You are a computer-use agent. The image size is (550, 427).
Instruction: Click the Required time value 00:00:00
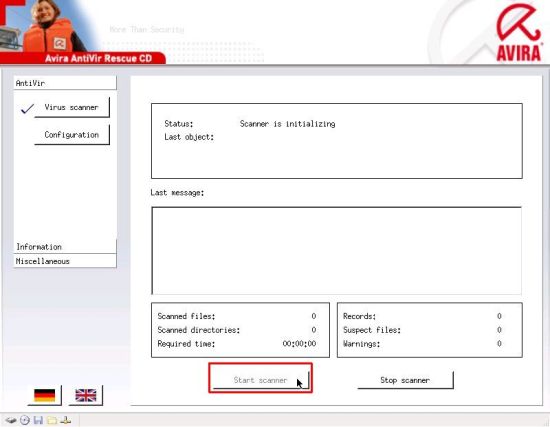coord(299,344)
